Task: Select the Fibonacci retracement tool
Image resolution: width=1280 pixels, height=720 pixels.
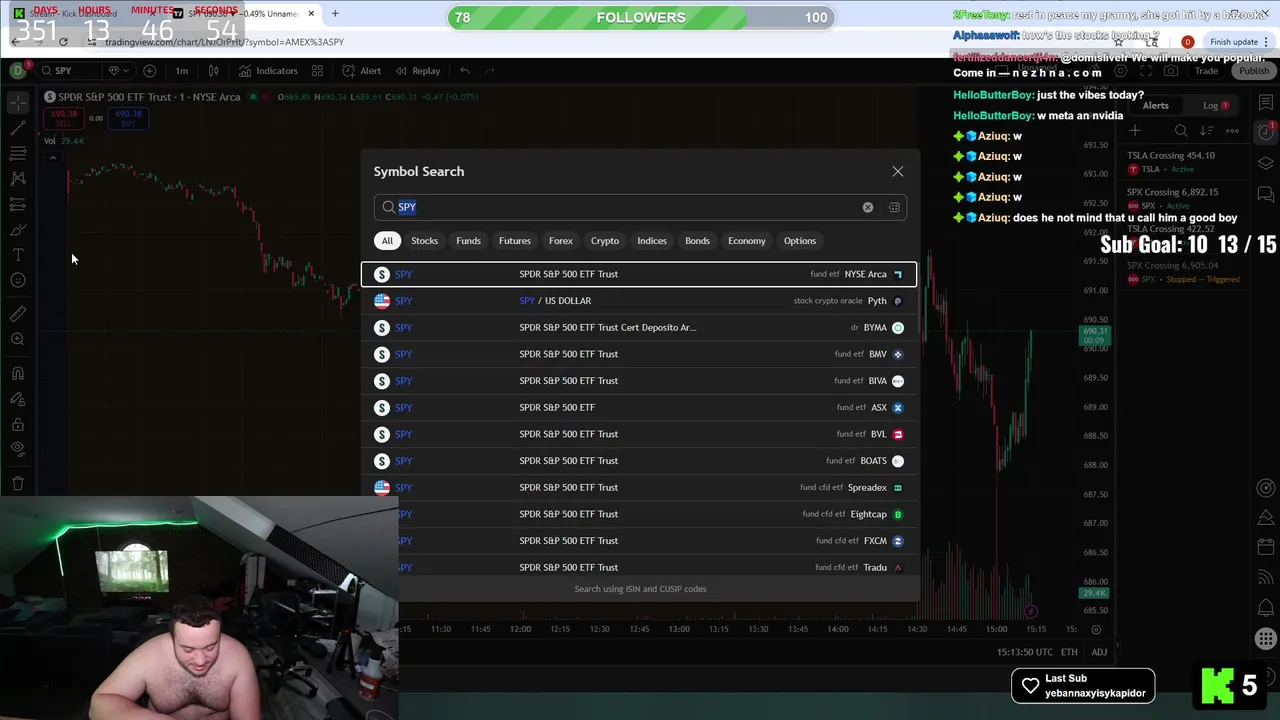Action: (x=18, y=153)
